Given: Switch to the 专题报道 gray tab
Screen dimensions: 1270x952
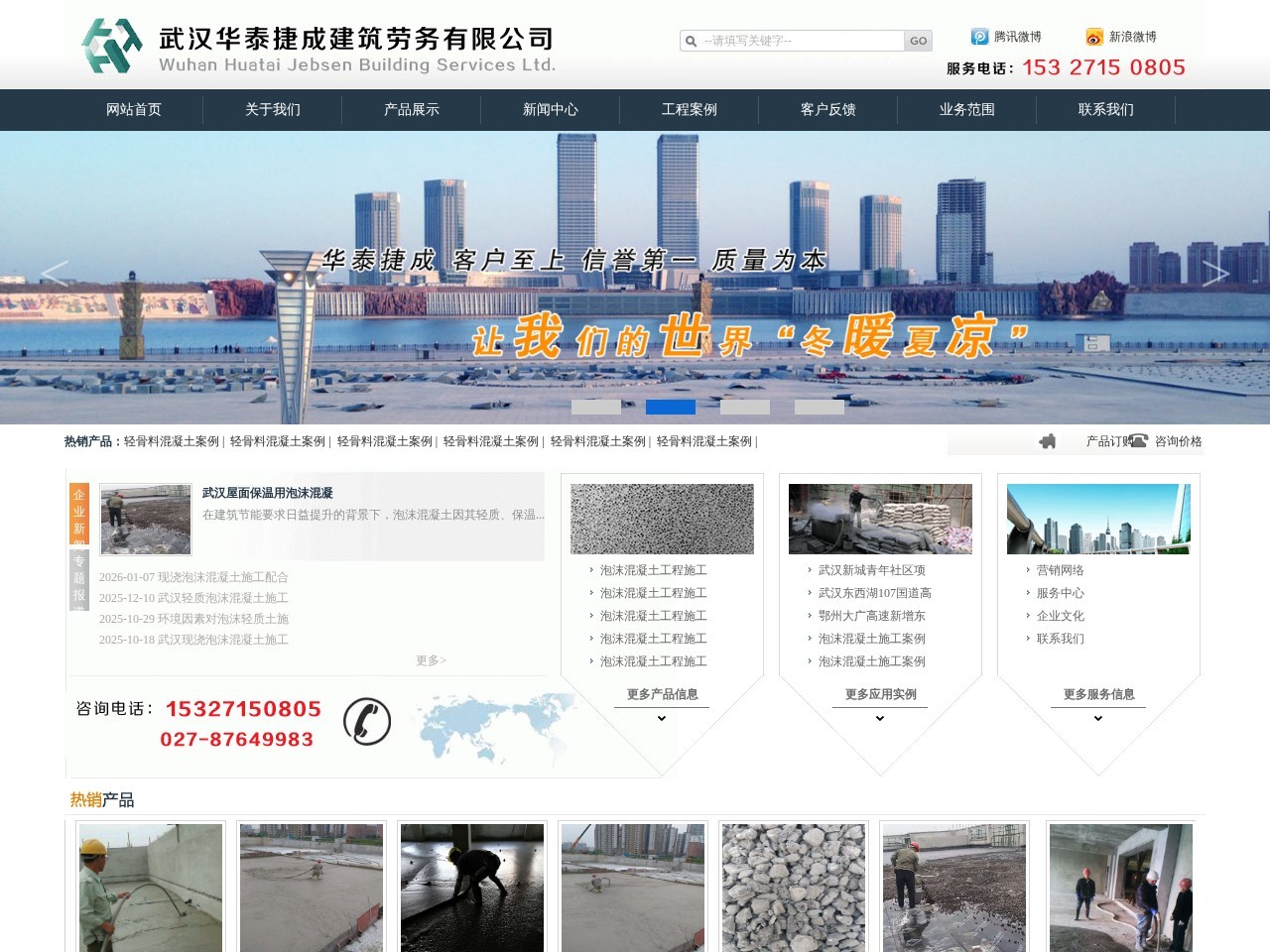Looking at the screenshot, I should (79, 579).
